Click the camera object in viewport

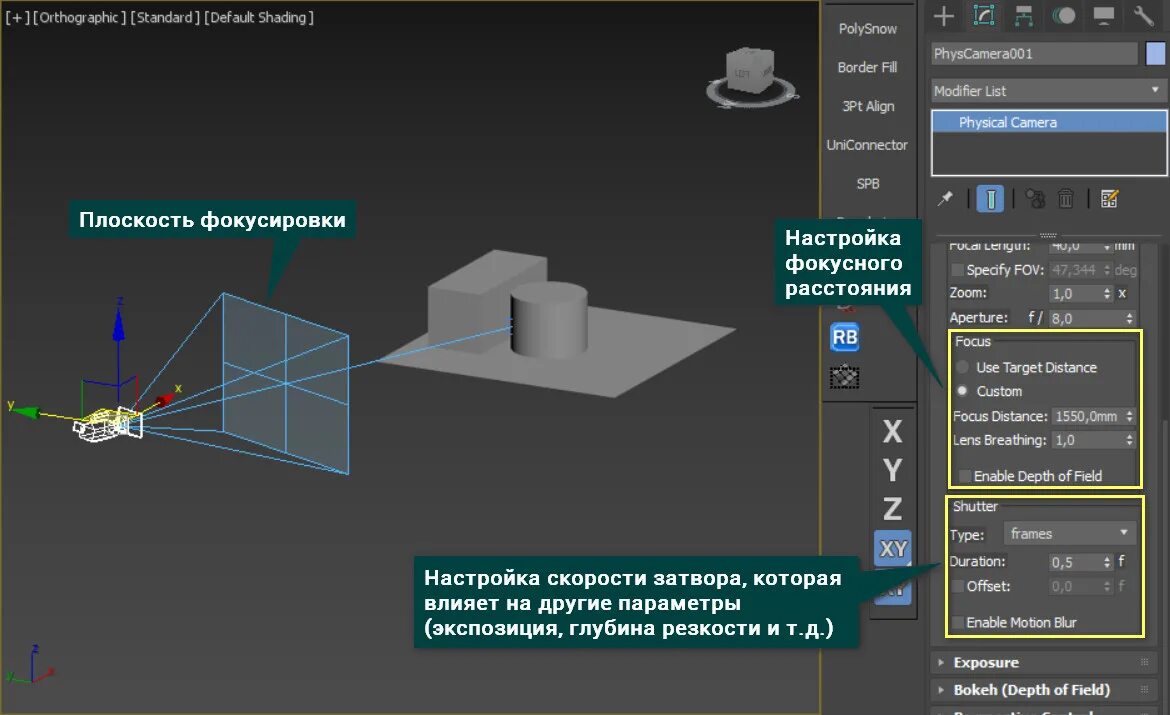(x=107, y=423)
